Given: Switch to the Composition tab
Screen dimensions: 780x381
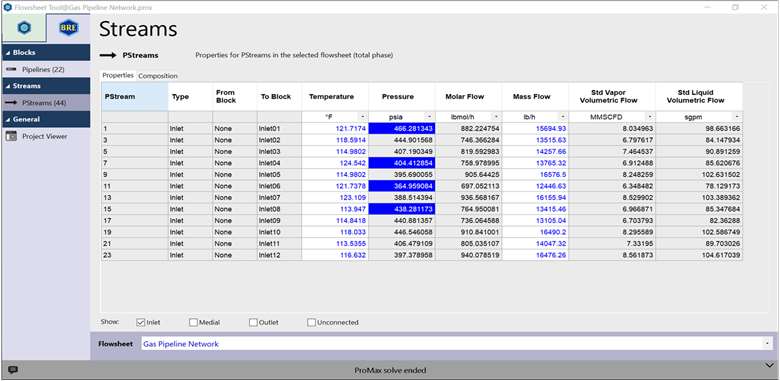Looking at the screenshot, I should click(x=158, y=76).
